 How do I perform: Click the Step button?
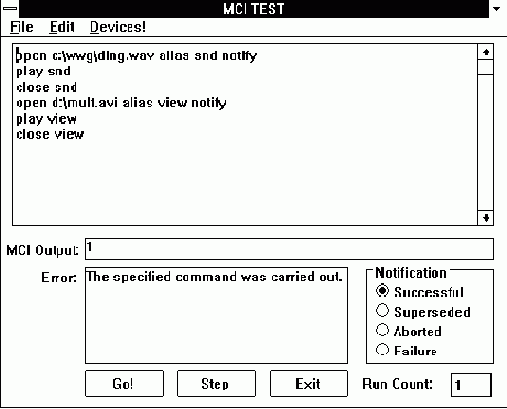tap(216, 383)
